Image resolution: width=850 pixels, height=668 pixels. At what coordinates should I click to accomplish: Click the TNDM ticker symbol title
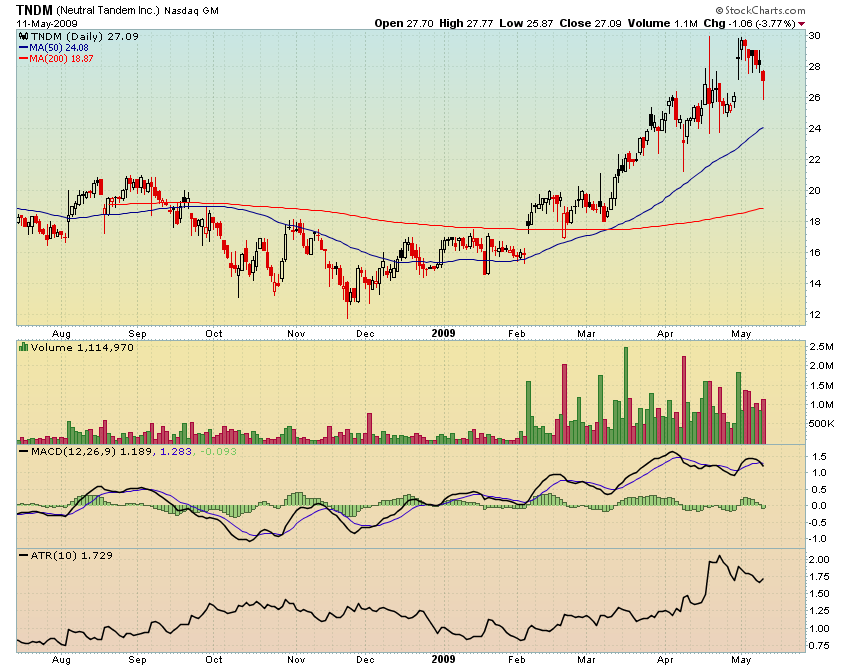coord(34,10)
